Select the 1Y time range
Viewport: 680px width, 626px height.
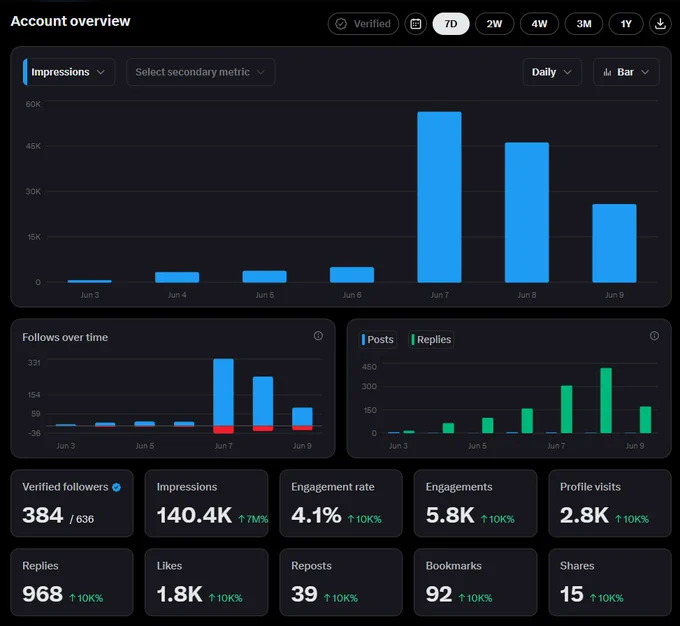pos(626,24)
